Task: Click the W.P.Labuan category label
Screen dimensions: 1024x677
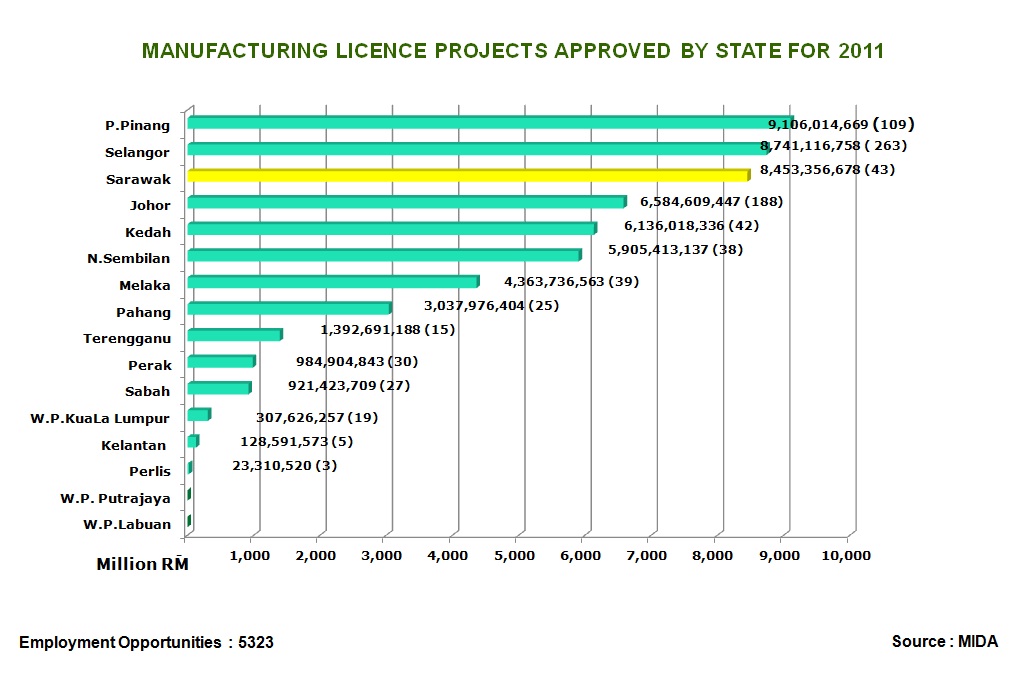Action: [x=124, y=523]
